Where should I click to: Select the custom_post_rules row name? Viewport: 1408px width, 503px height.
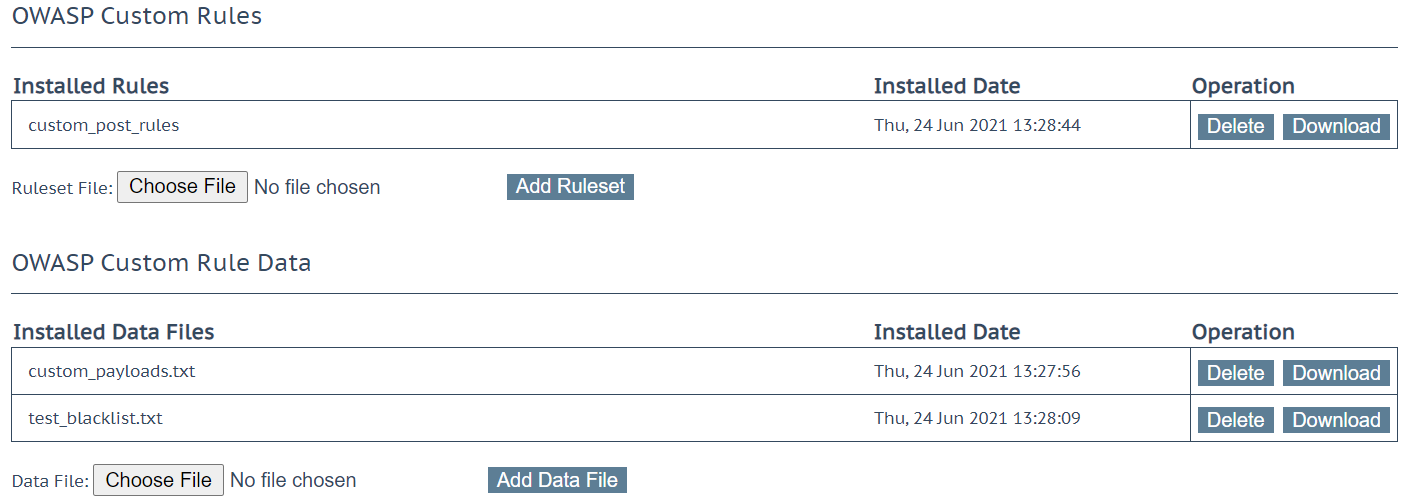click(104, 126)
